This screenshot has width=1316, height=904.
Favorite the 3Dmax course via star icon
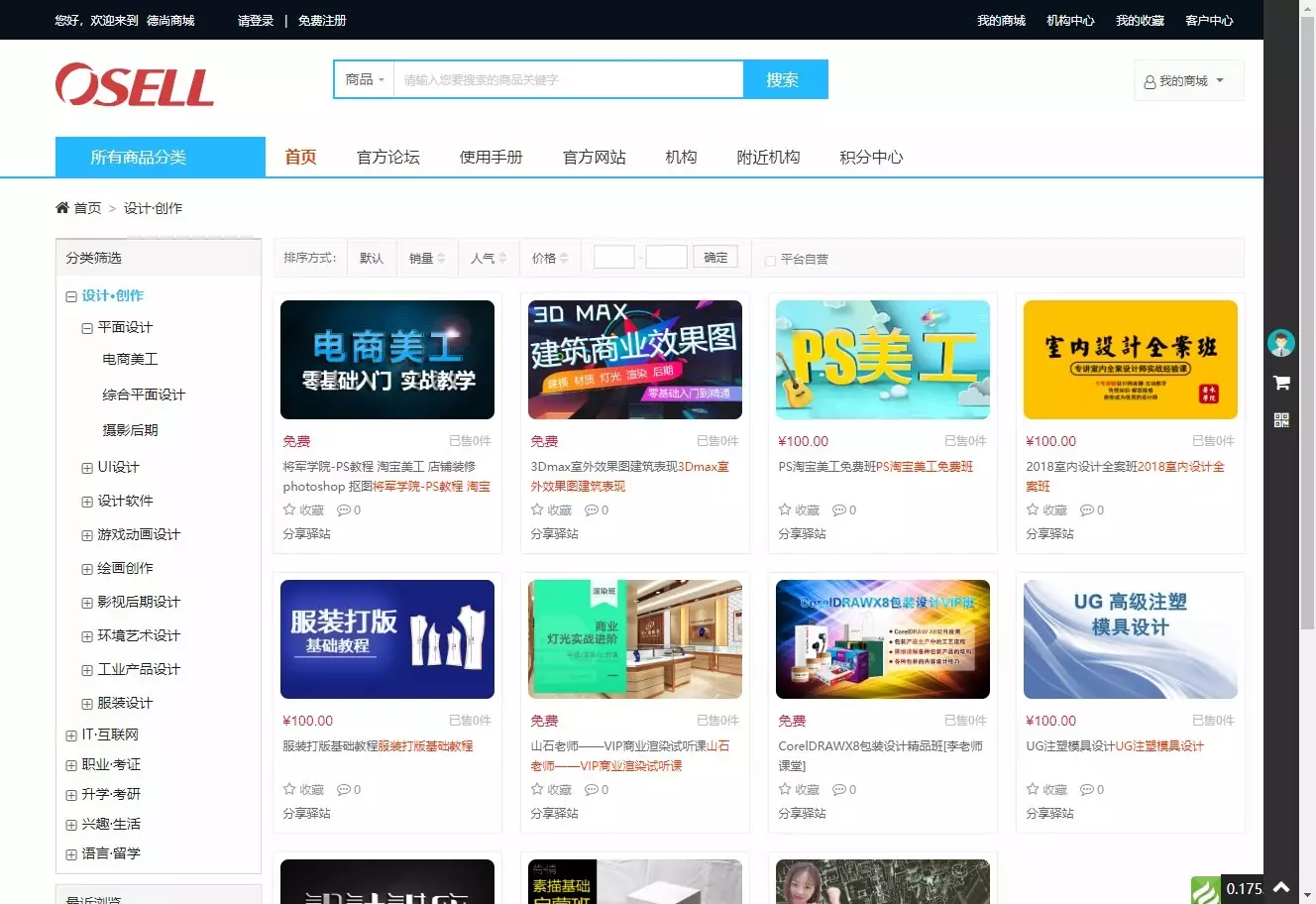537,509
